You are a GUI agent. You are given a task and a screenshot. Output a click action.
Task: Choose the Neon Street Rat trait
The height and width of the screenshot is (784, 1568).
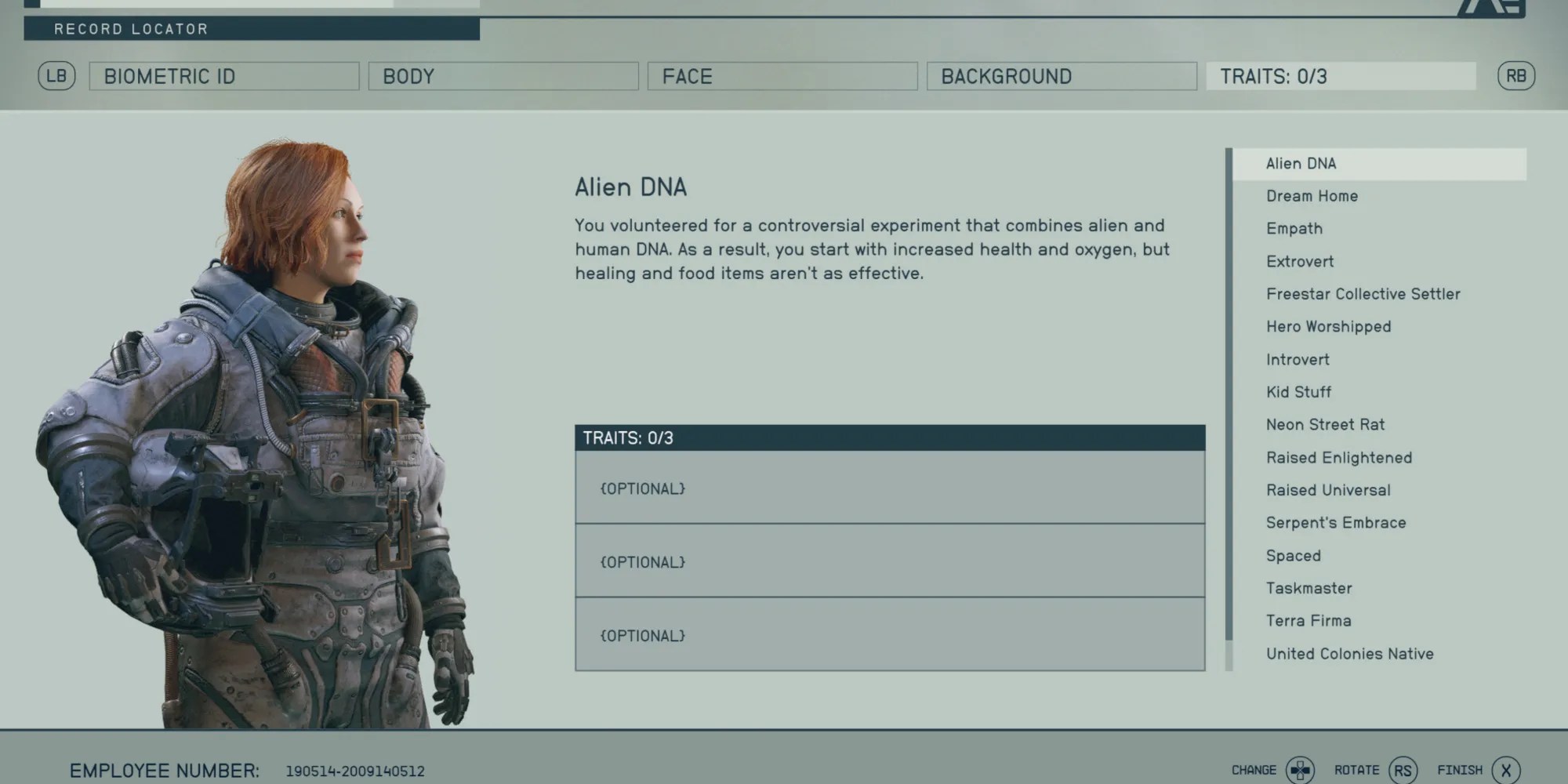[x=1380, y=425]
